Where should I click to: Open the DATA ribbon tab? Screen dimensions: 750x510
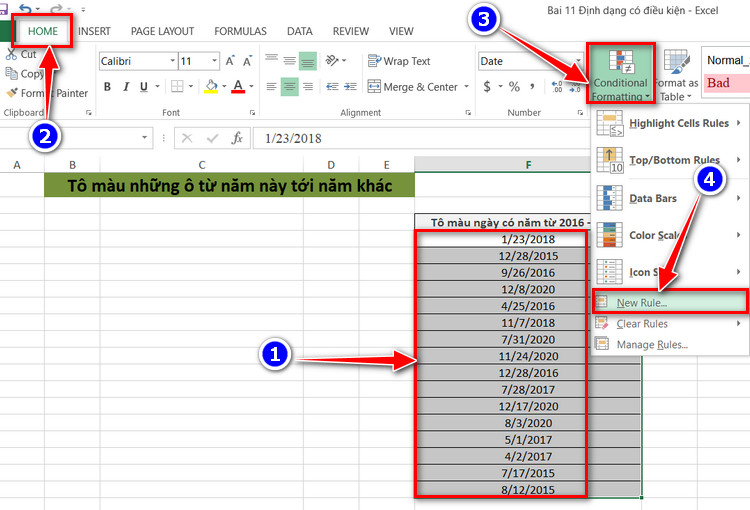299,31
